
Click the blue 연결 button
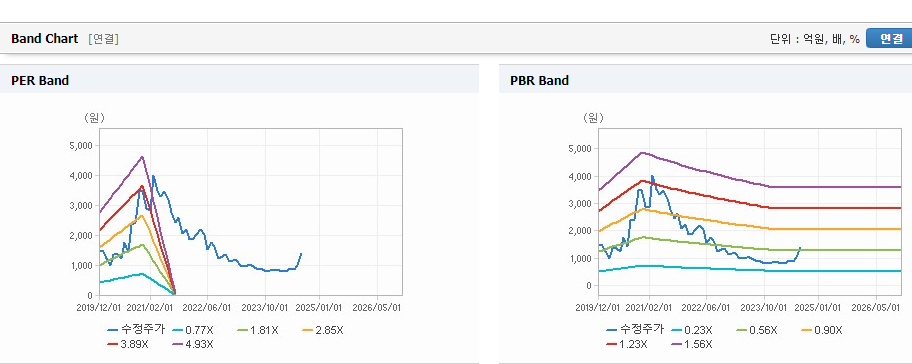pos(889,38)
